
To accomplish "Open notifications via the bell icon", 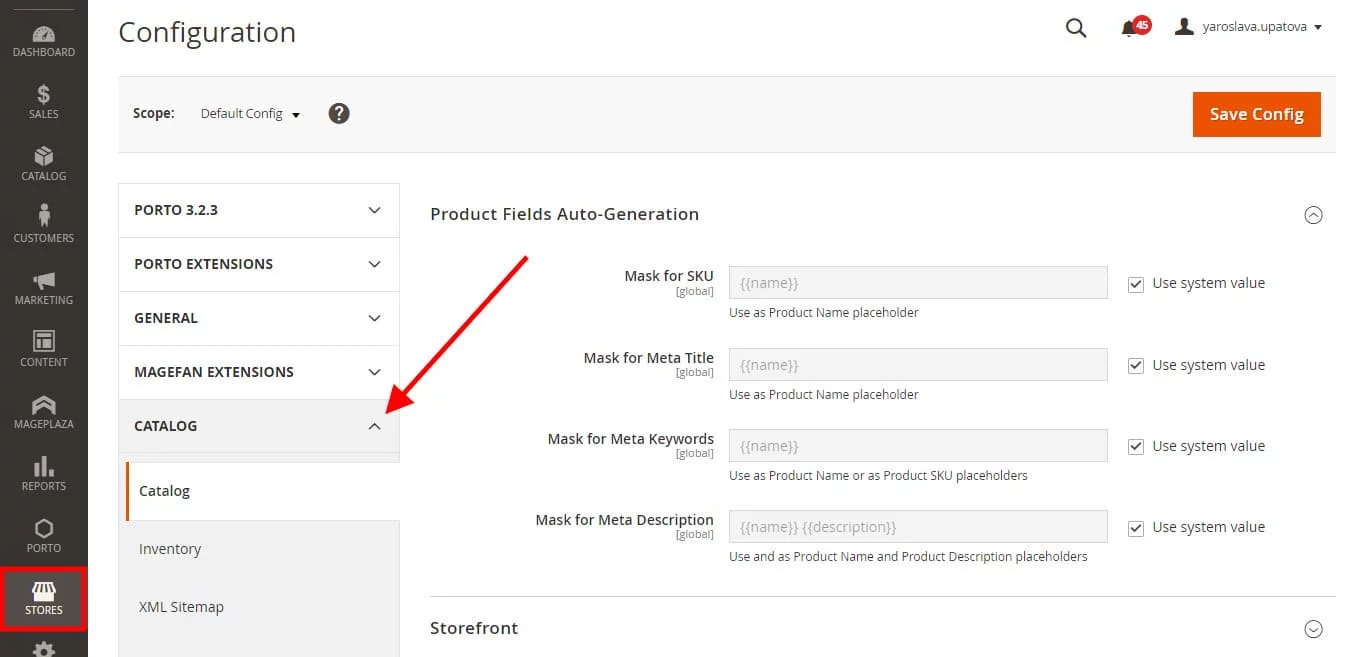I will click(1131, 28).
